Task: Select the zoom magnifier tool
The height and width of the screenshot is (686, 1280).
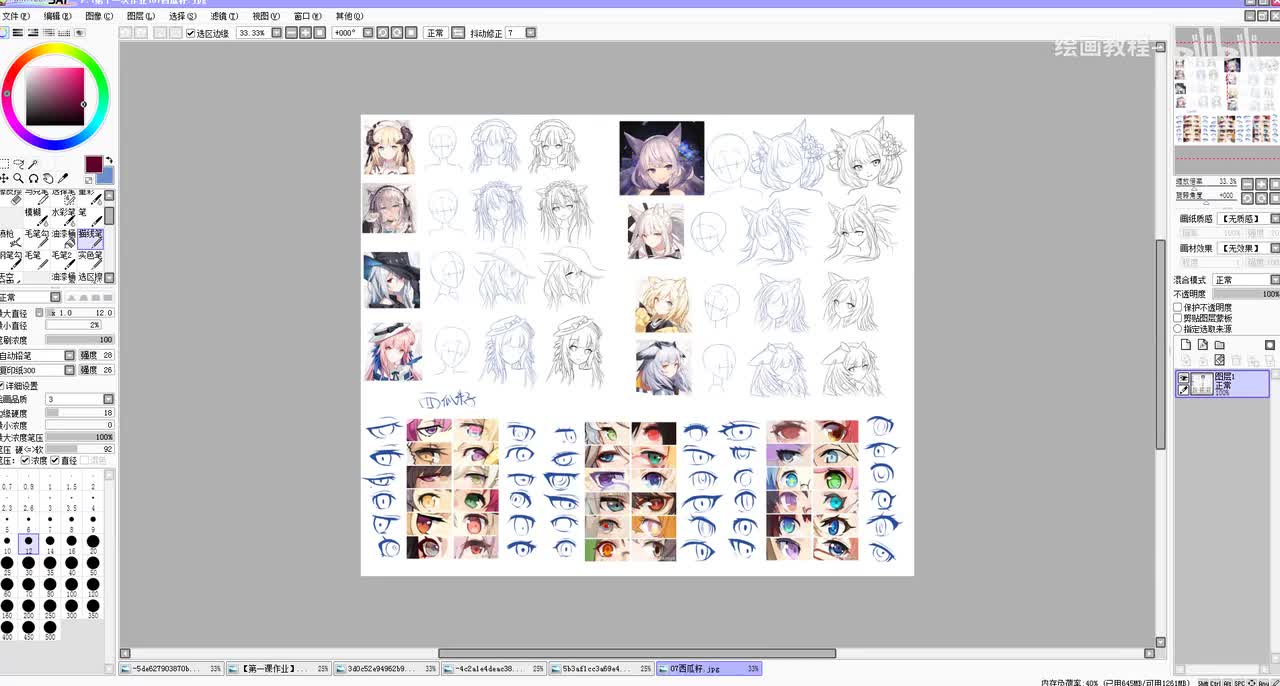Action: (18, 178)
